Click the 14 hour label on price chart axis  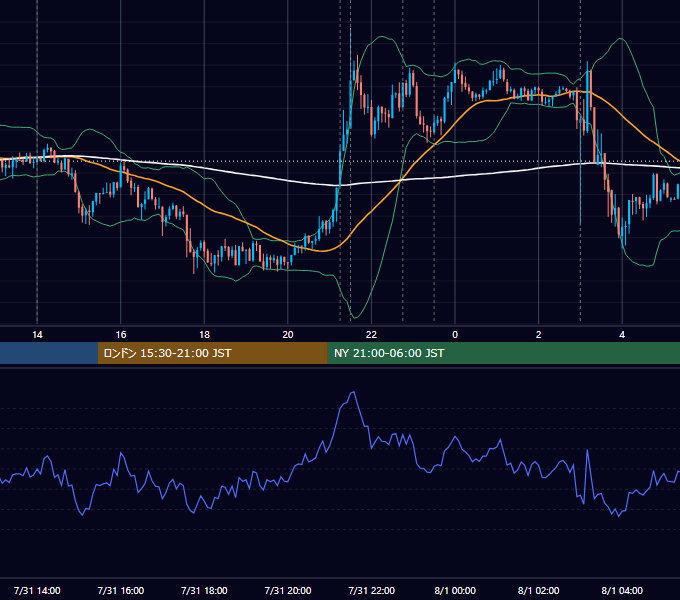coord(37,335)
